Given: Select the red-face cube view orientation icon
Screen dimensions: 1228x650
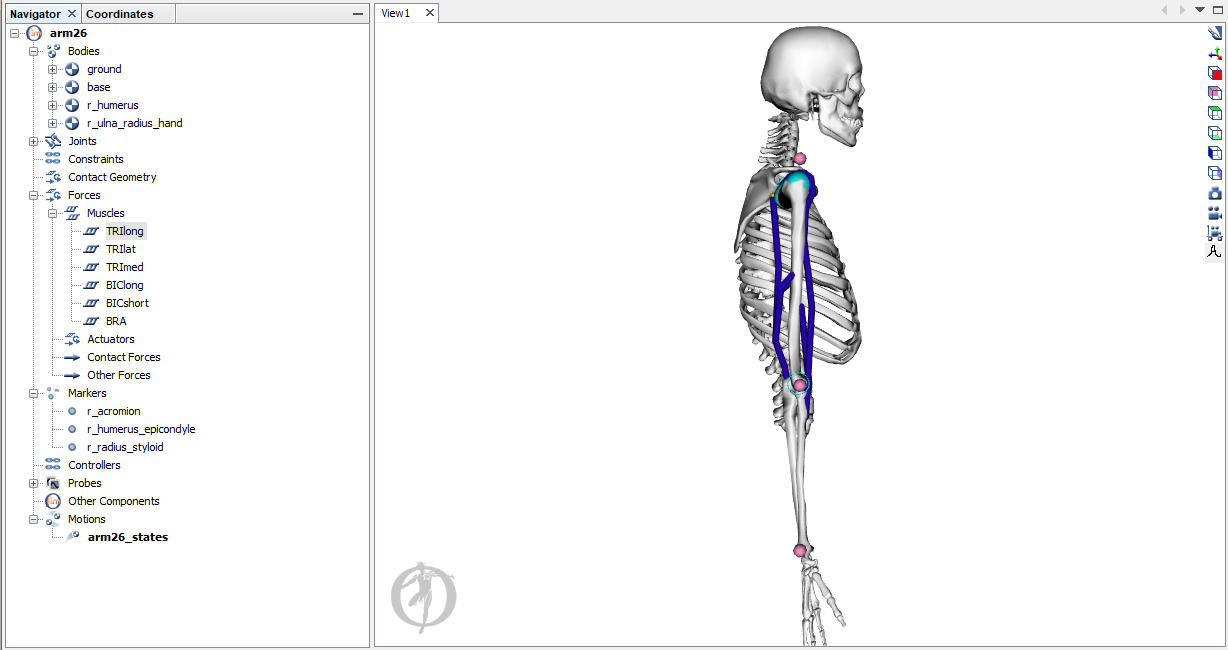Looking at the screenshot, I should pyautogui.click(x=1214, y=72).
